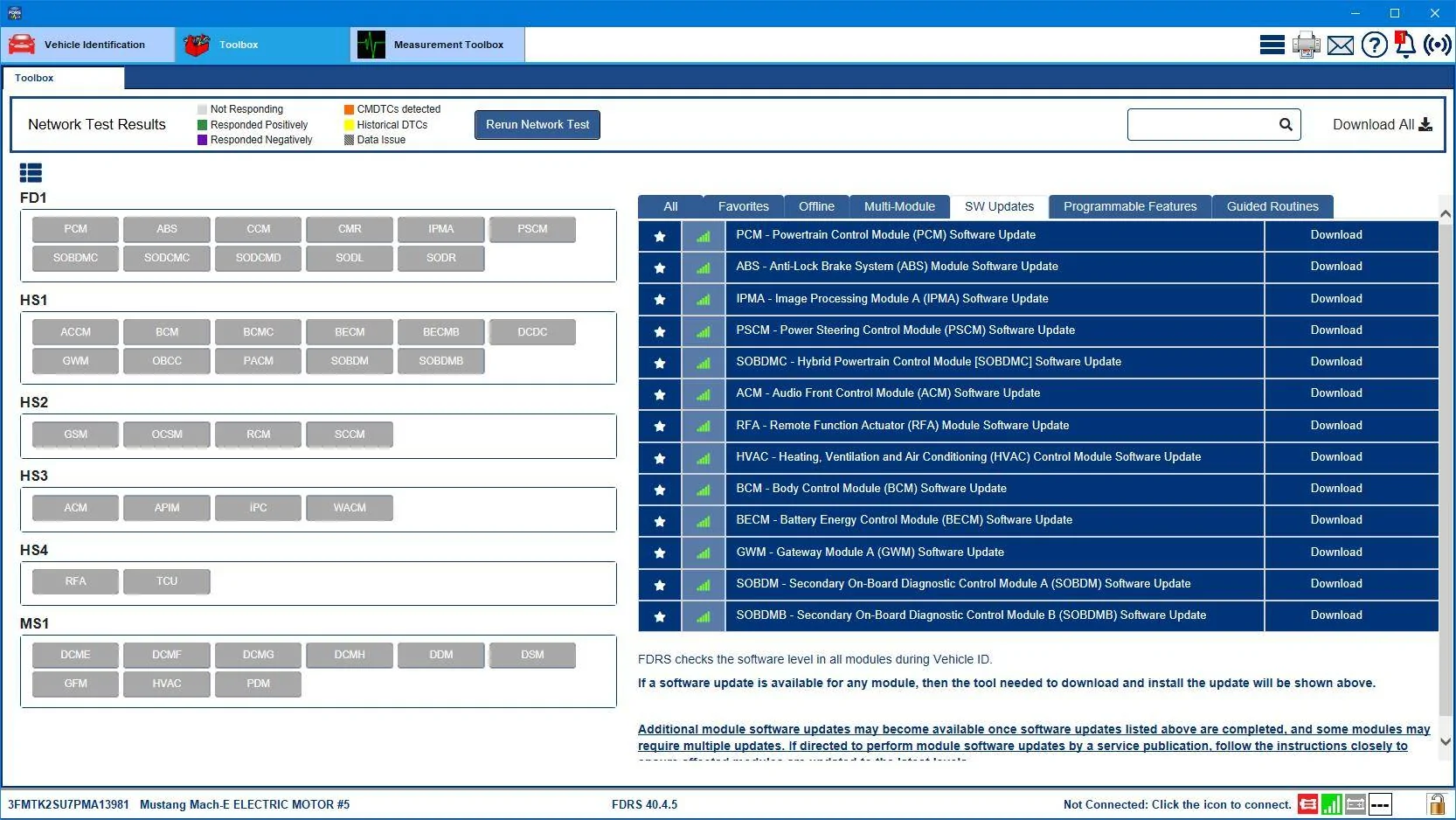Click signal icon in SOBDMC update row
Screen dimensions: 1456x820
(704, 362)
